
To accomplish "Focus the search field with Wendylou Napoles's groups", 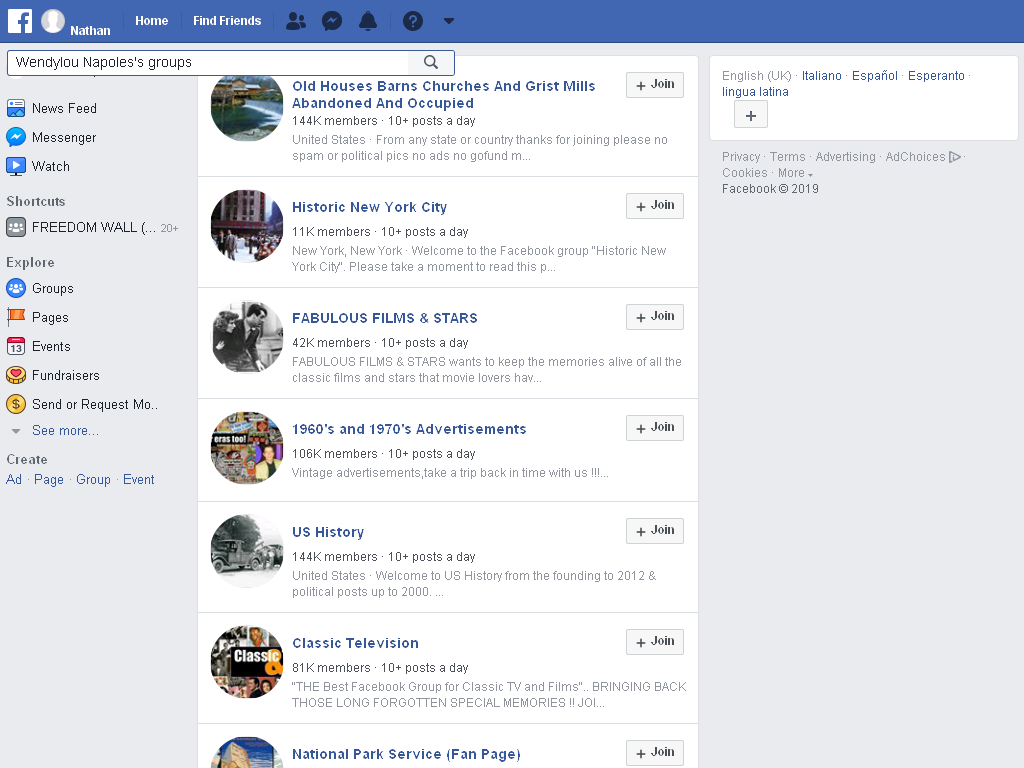I will (x=208, y=63).
